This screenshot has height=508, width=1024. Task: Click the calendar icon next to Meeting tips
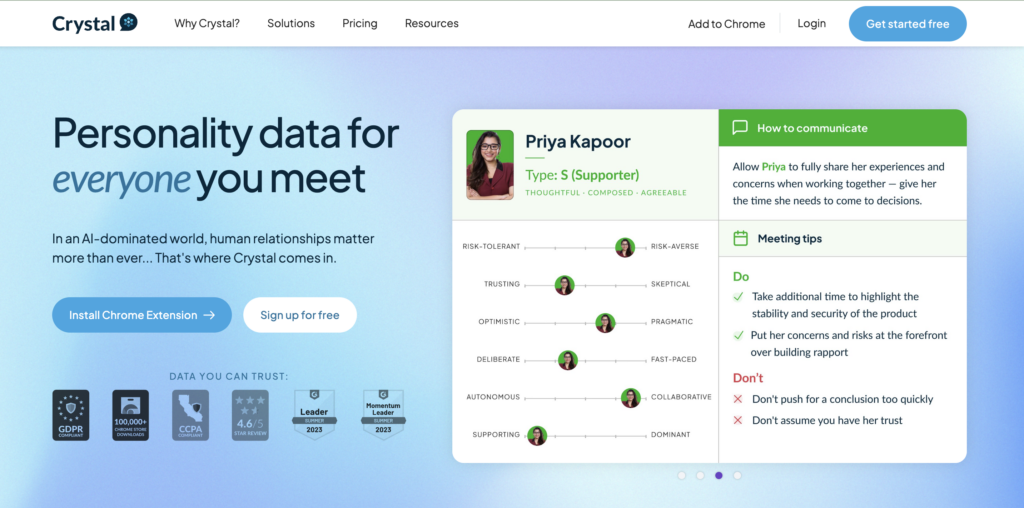pyautogui.click(x=740, y=238)
